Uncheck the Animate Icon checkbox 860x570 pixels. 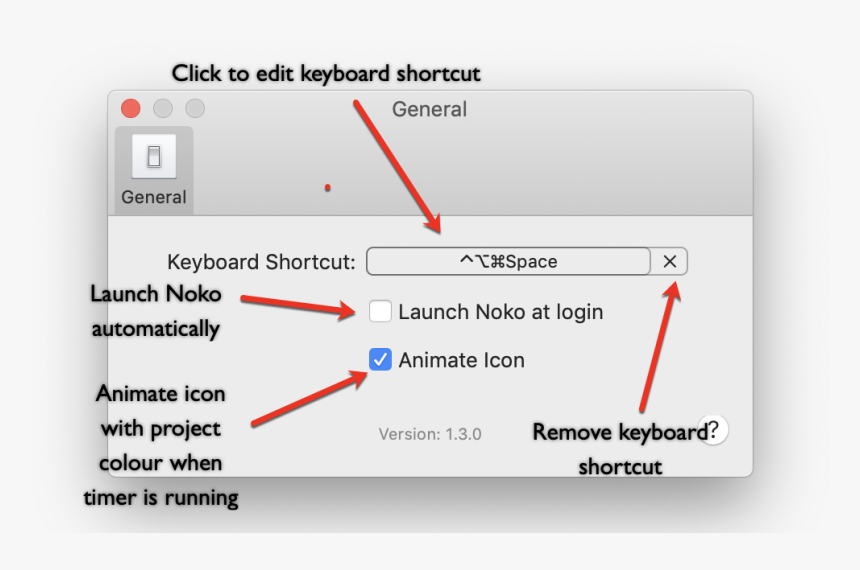pos(380,360)
